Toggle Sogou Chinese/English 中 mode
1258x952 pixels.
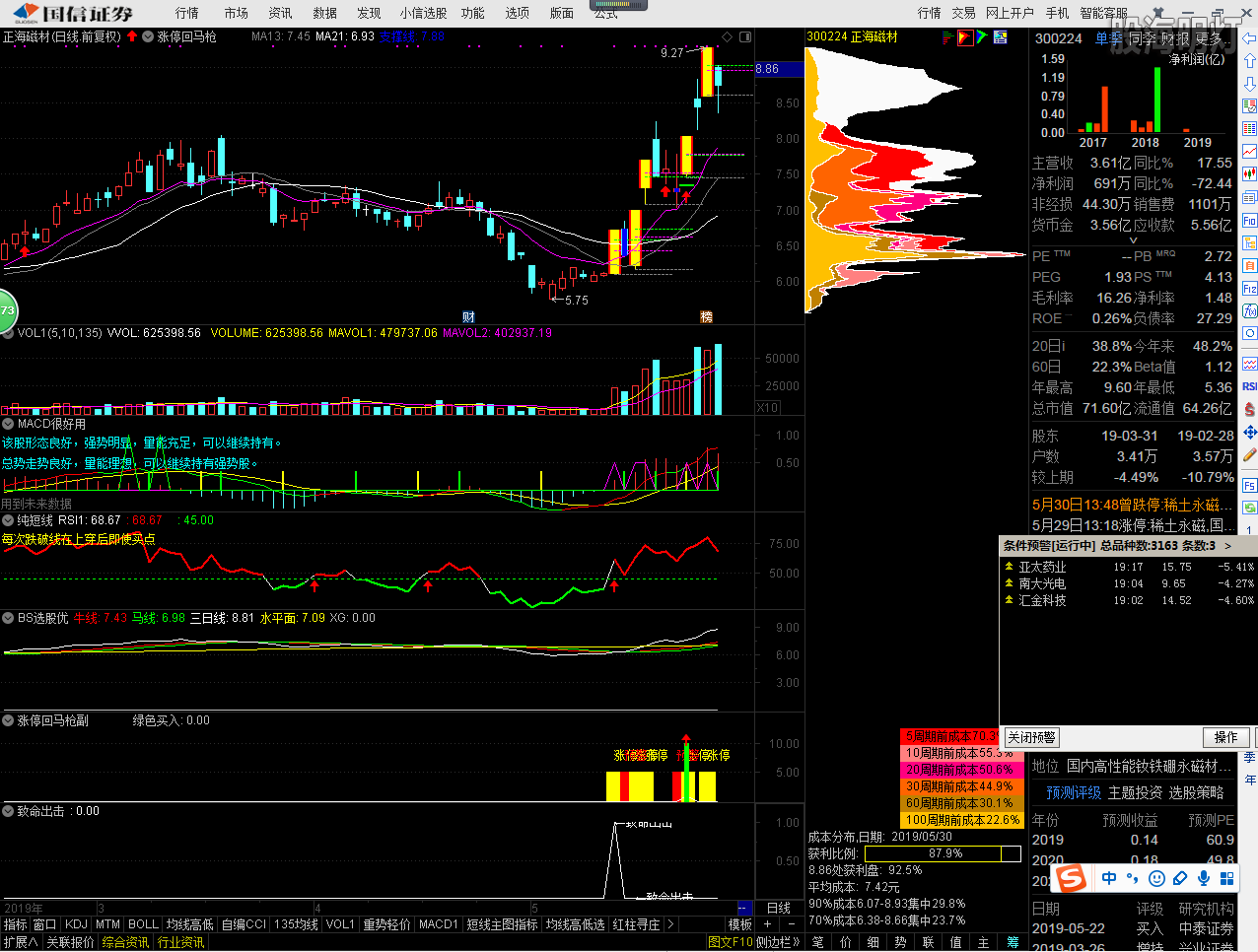(x=1109, y=878)
